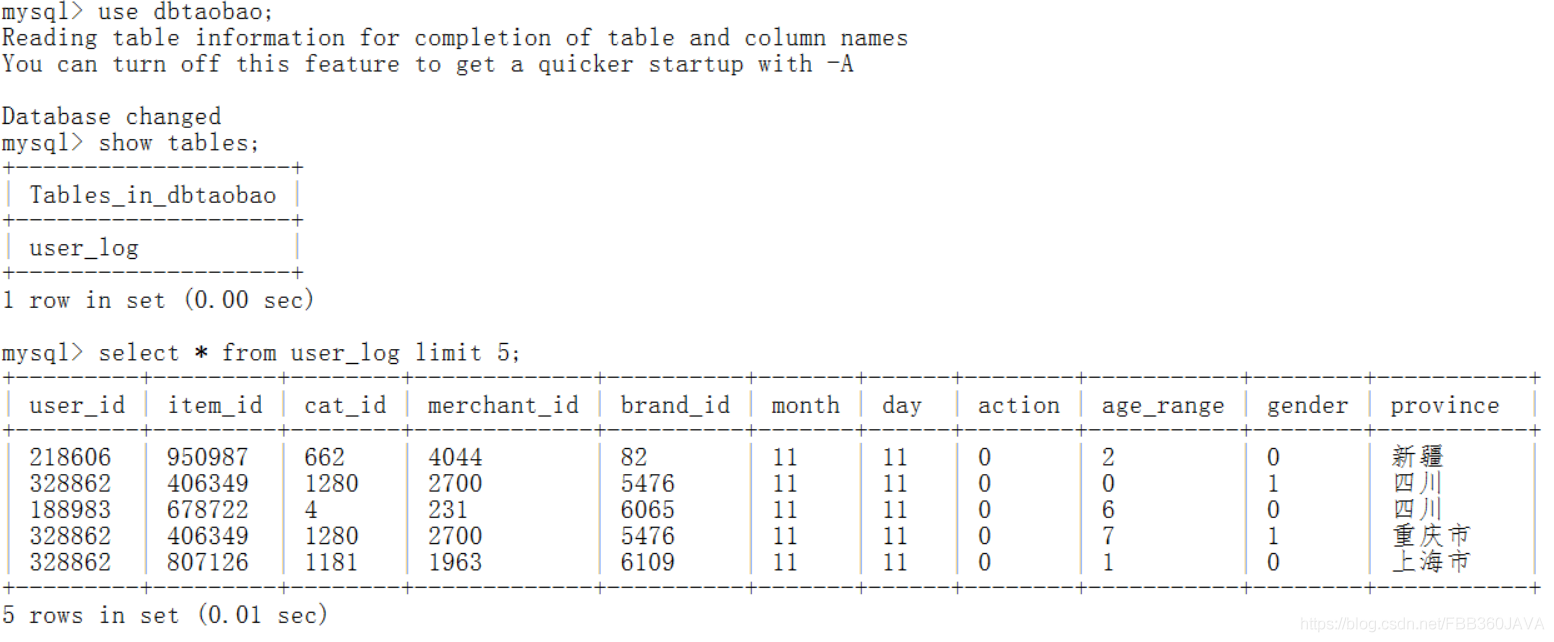The width and height of the screenshot is (1554, 642).
Task: Click the brand_id column header
Action: coord(675,405)
